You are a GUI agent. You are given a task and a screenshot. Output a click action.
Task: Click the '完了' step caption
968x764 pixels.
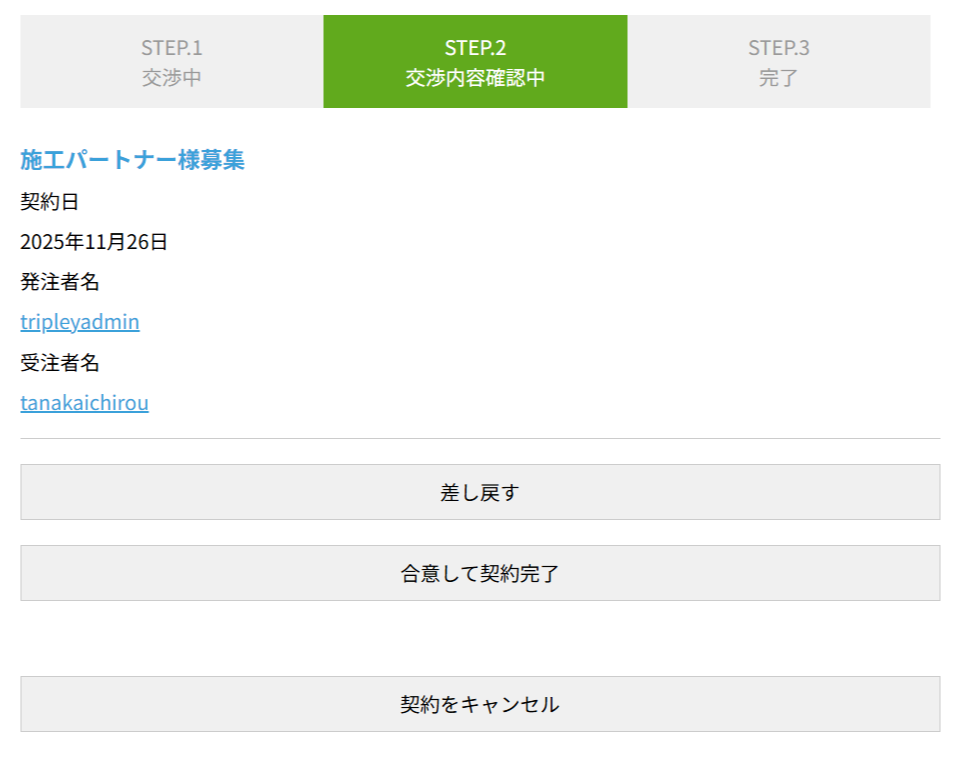point(778,77)
